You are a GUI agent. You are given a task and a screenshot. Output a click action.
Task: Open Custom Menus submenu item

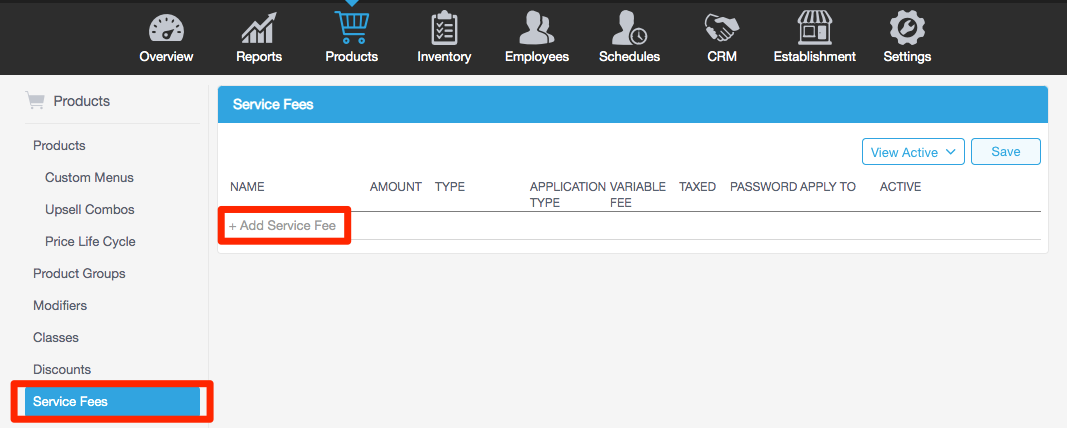89,177
